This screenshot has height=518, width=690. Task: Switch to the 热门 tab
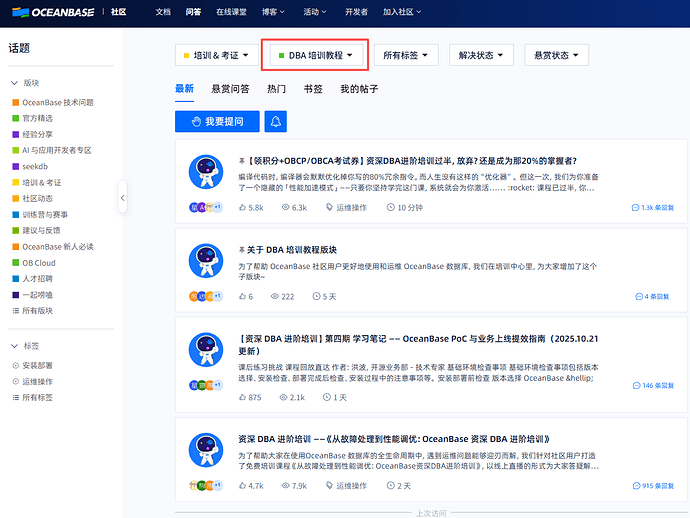[276, 89]
